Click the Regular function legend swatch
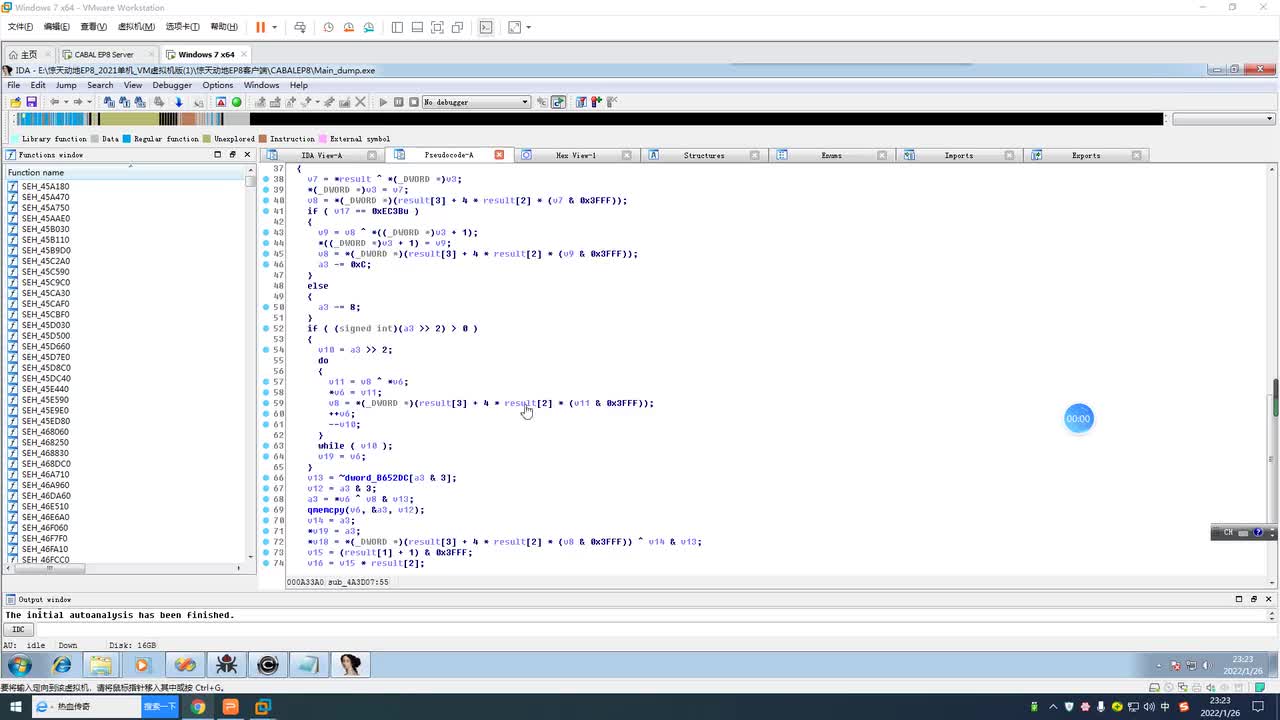The height and width of the screenshot is (720, 1280). pyautogui.click(x=127, y=139)
